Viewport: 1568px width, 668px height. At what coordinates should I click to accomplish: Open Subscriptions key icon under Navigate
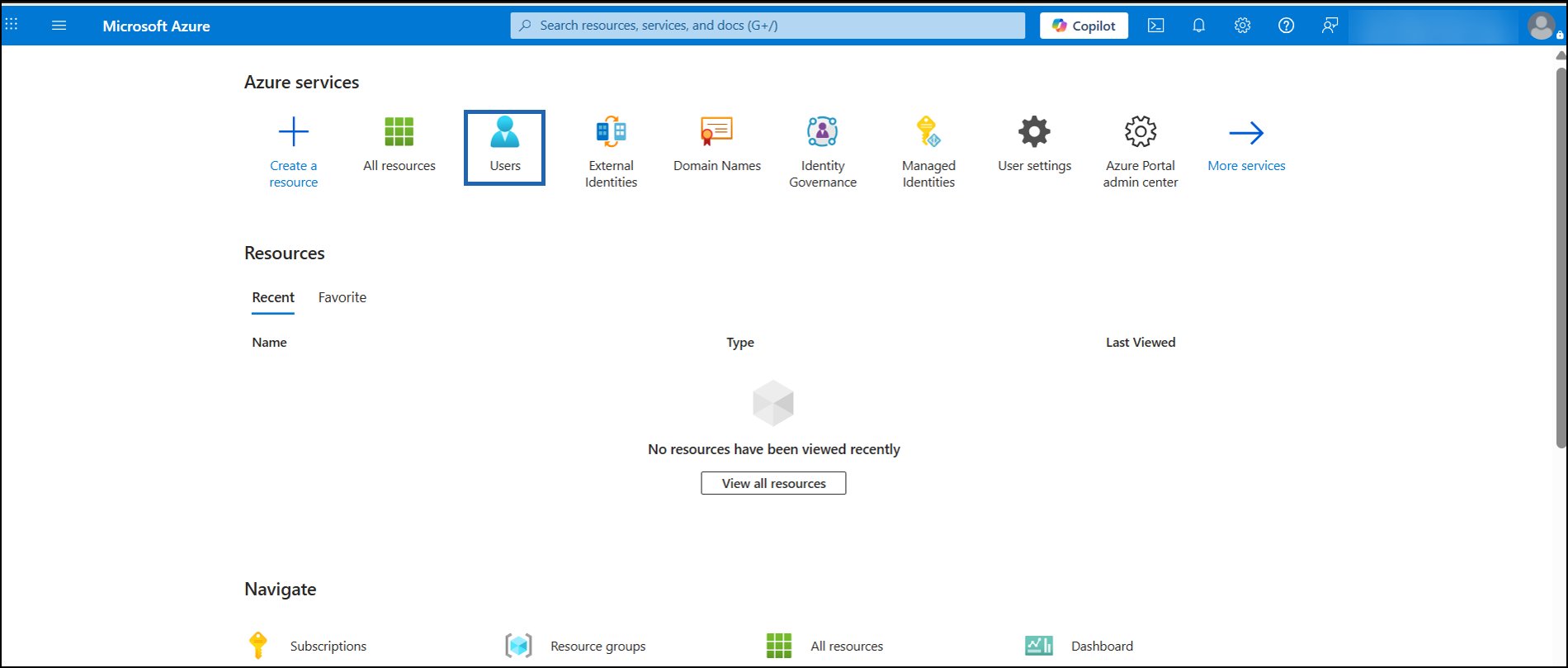tap(257, 646)
